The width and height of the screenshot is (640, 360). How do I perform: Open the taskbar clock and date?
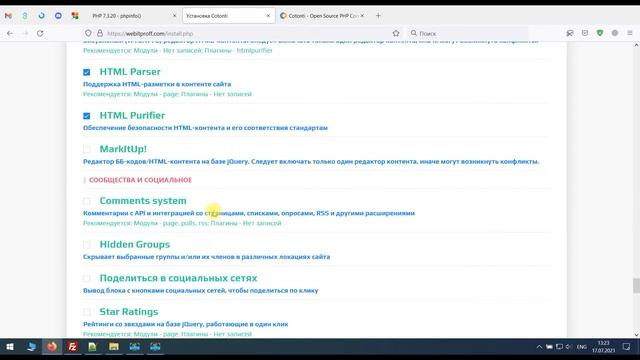pyautogui.click(x=603, y=347)
